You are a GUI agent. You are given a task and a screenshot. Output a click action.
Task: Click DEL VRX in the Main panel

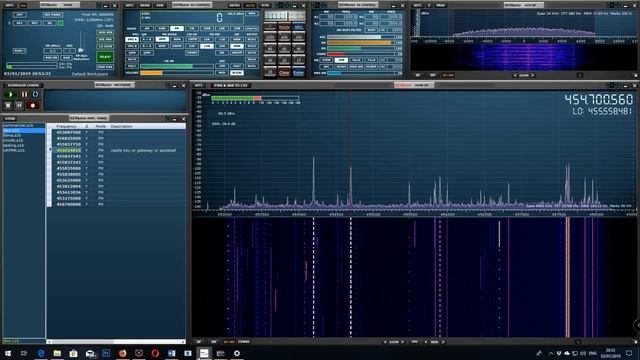point(105,39)
